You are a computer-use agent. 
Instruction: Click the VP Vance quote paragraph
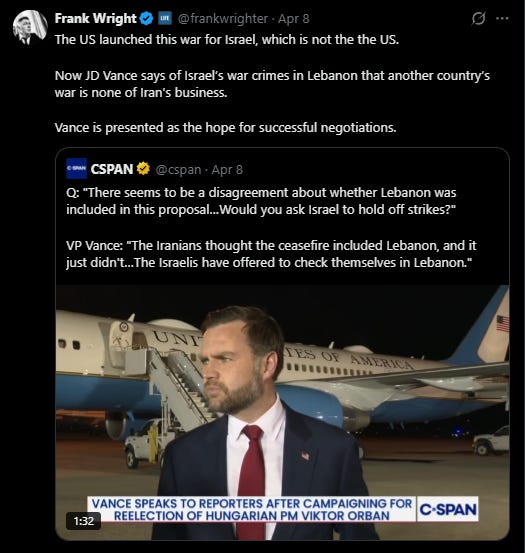[x=271, y=254]
